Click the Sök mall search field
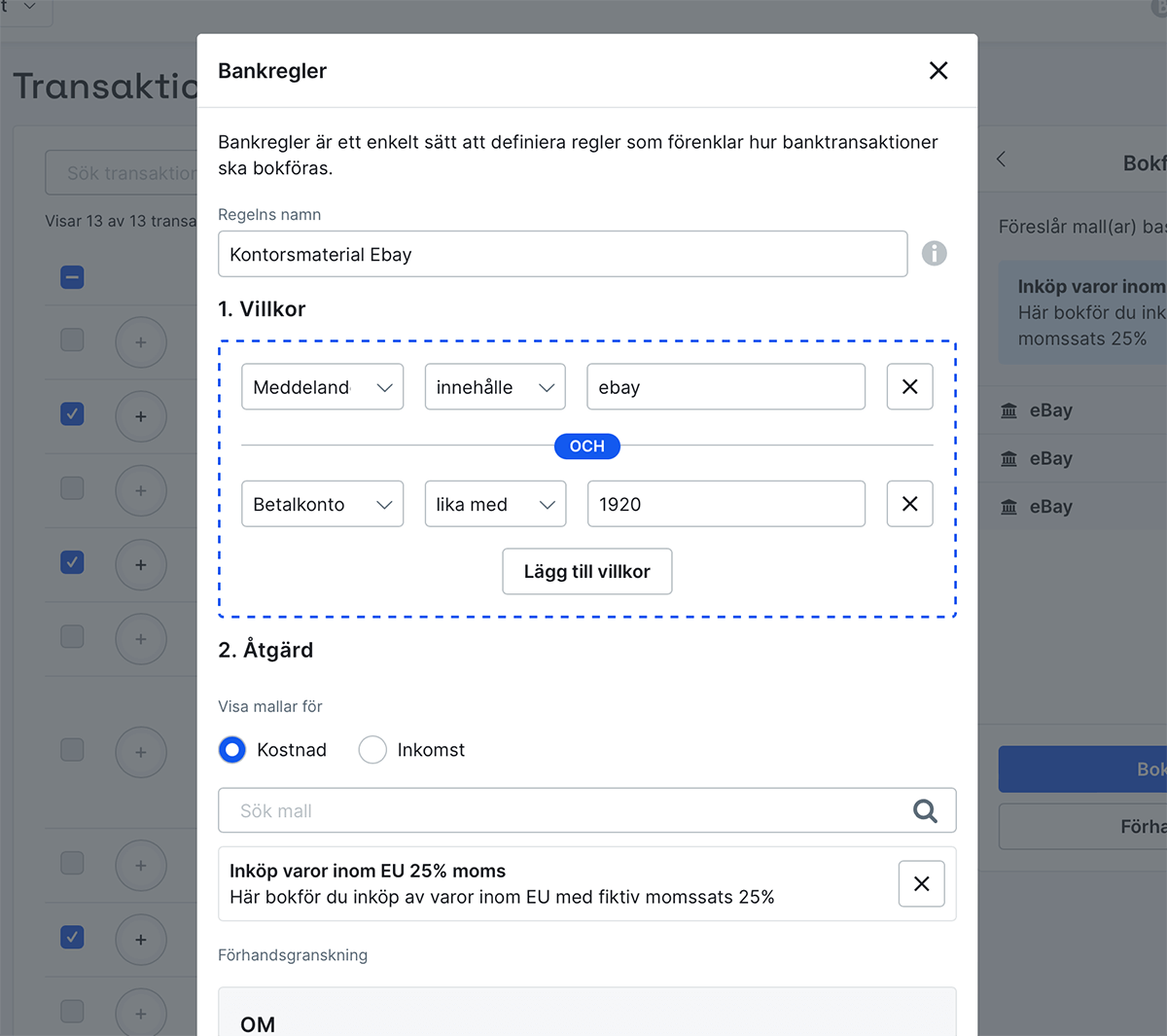1167x1036 pixels. tap(564, 810)
